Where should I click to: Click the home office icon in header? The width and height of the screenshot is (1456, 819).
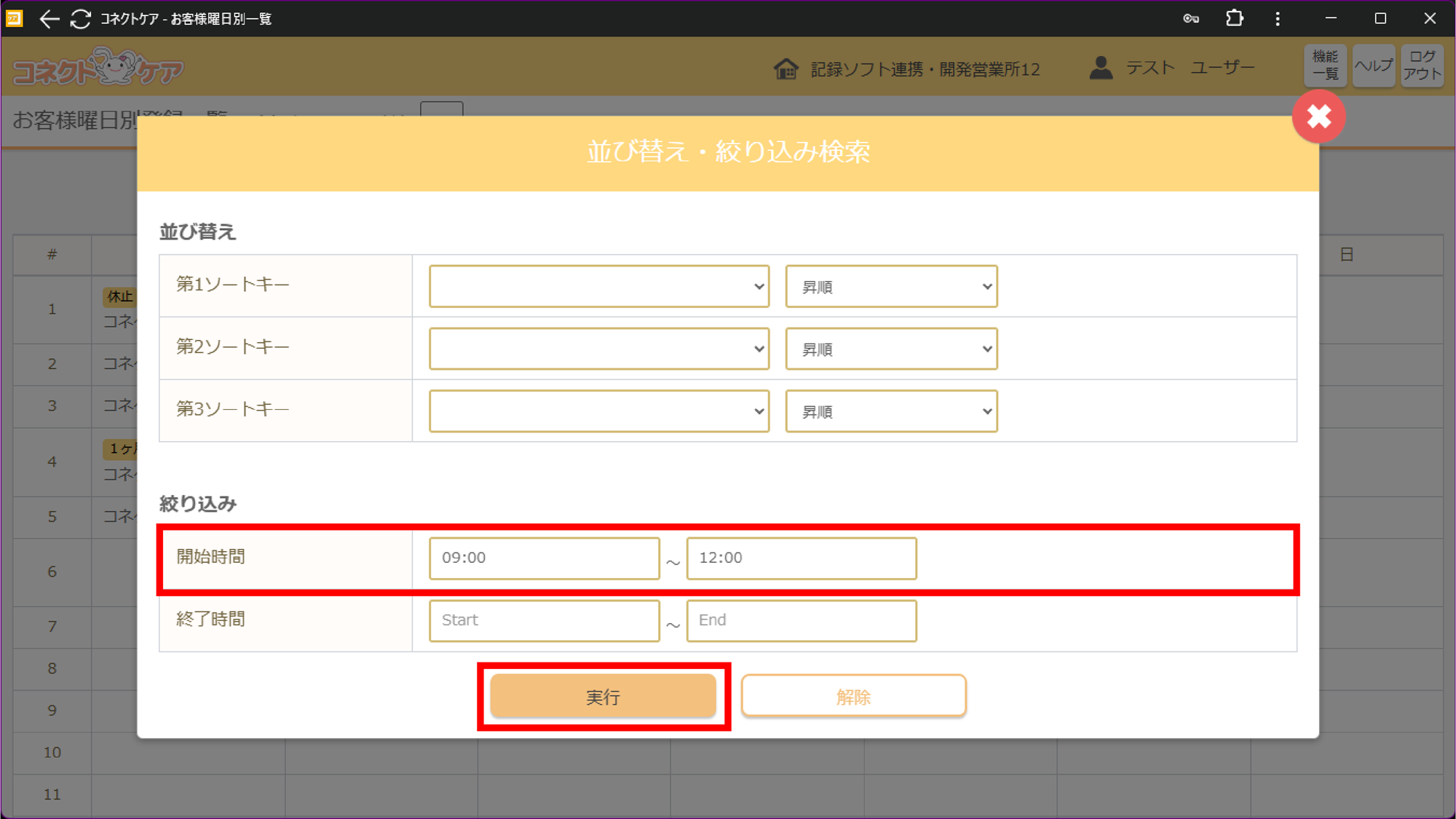click(x=786, y=69)
